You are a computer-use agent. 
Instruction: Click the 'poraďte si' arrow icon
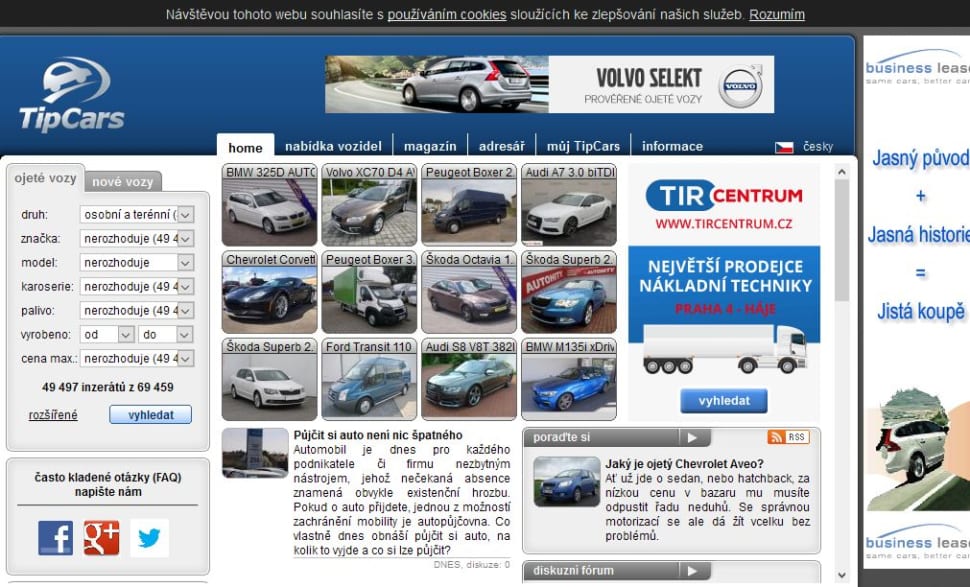(693, 437)
